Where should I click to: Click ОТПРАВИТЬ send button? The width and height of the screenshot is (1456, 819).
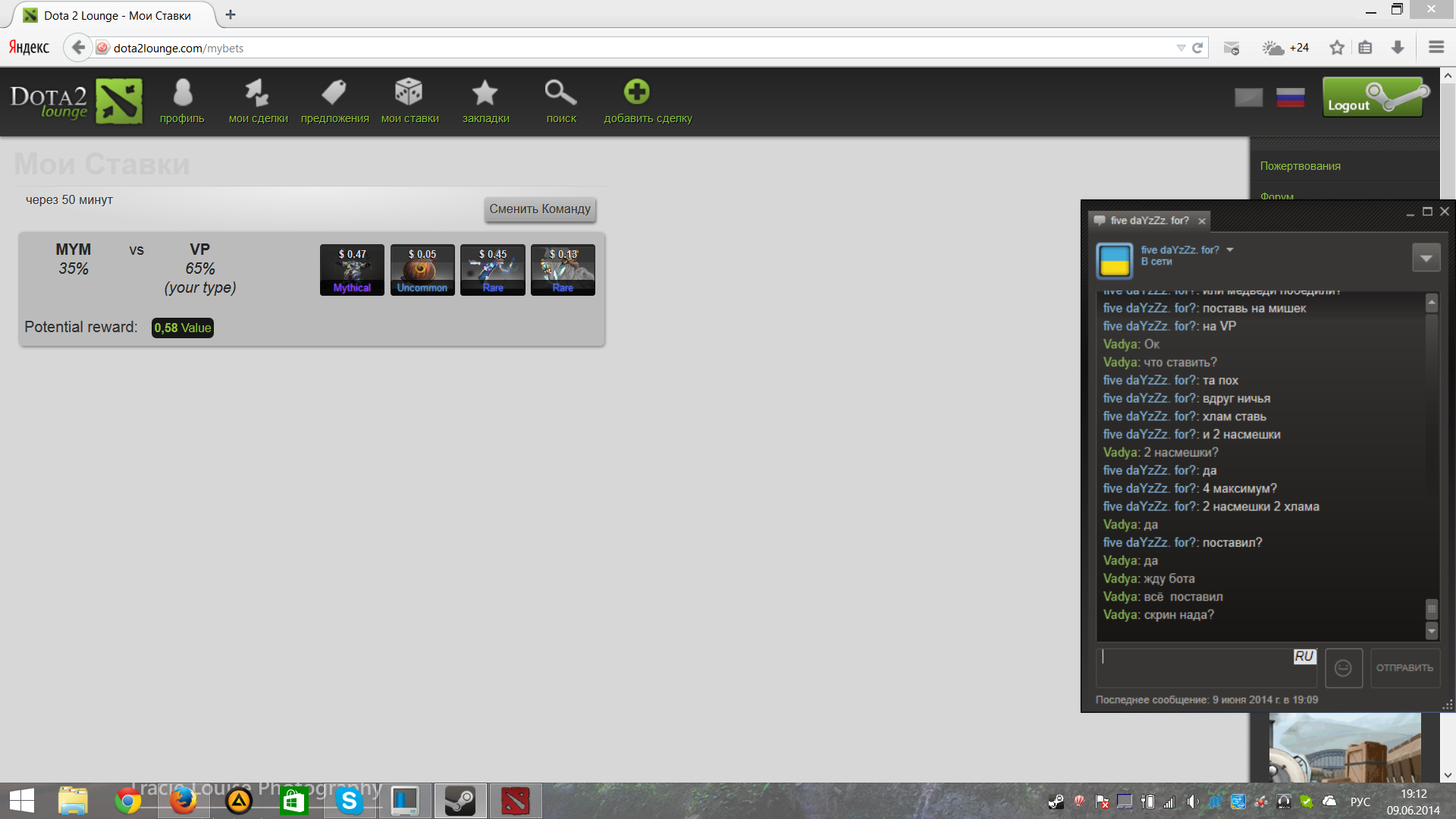click(x=1404, y=668)
